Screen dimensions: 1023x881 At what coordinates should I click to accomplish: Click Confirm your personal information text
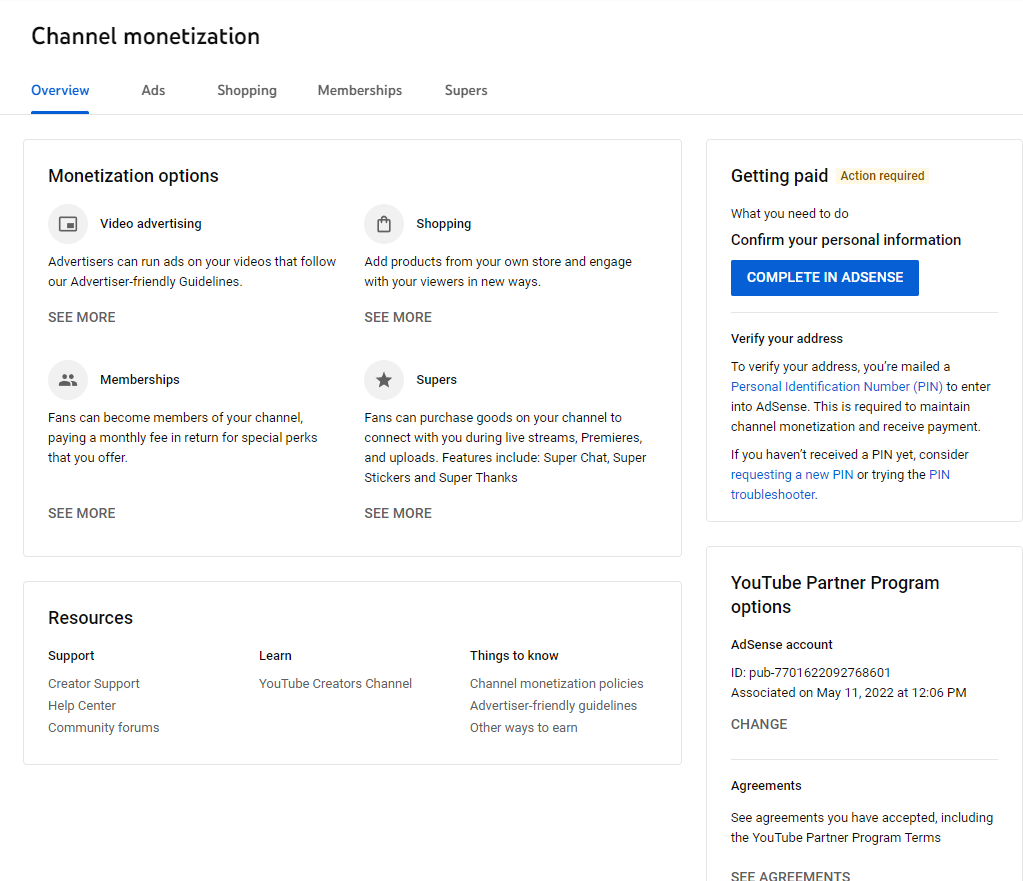coord(846,240)
